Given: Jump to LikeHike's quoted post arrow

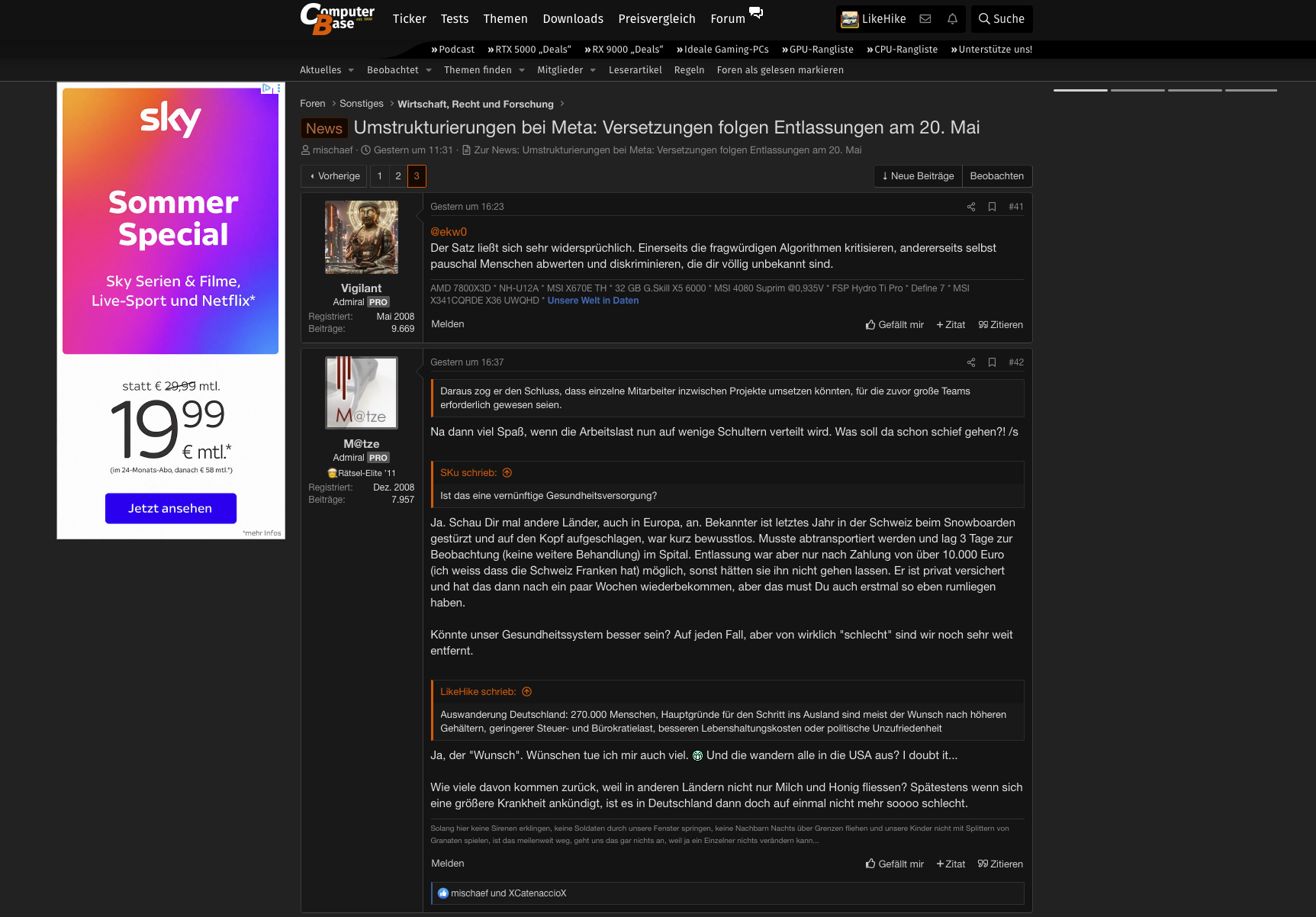Looking at the screenshot, I should point(526,692).
